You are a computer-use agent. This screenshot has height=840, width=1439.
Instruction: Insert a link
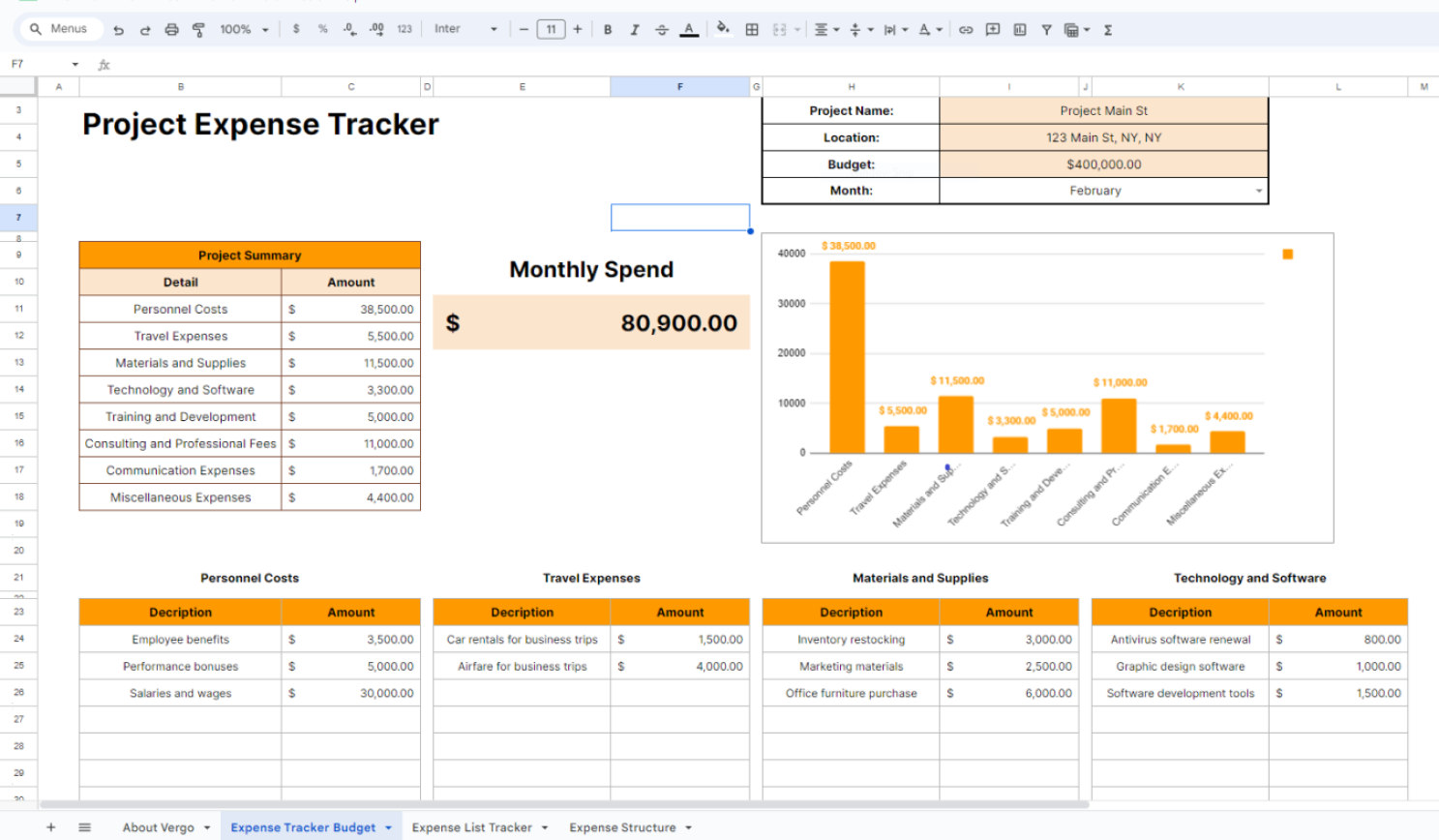(x=965, y=29)
